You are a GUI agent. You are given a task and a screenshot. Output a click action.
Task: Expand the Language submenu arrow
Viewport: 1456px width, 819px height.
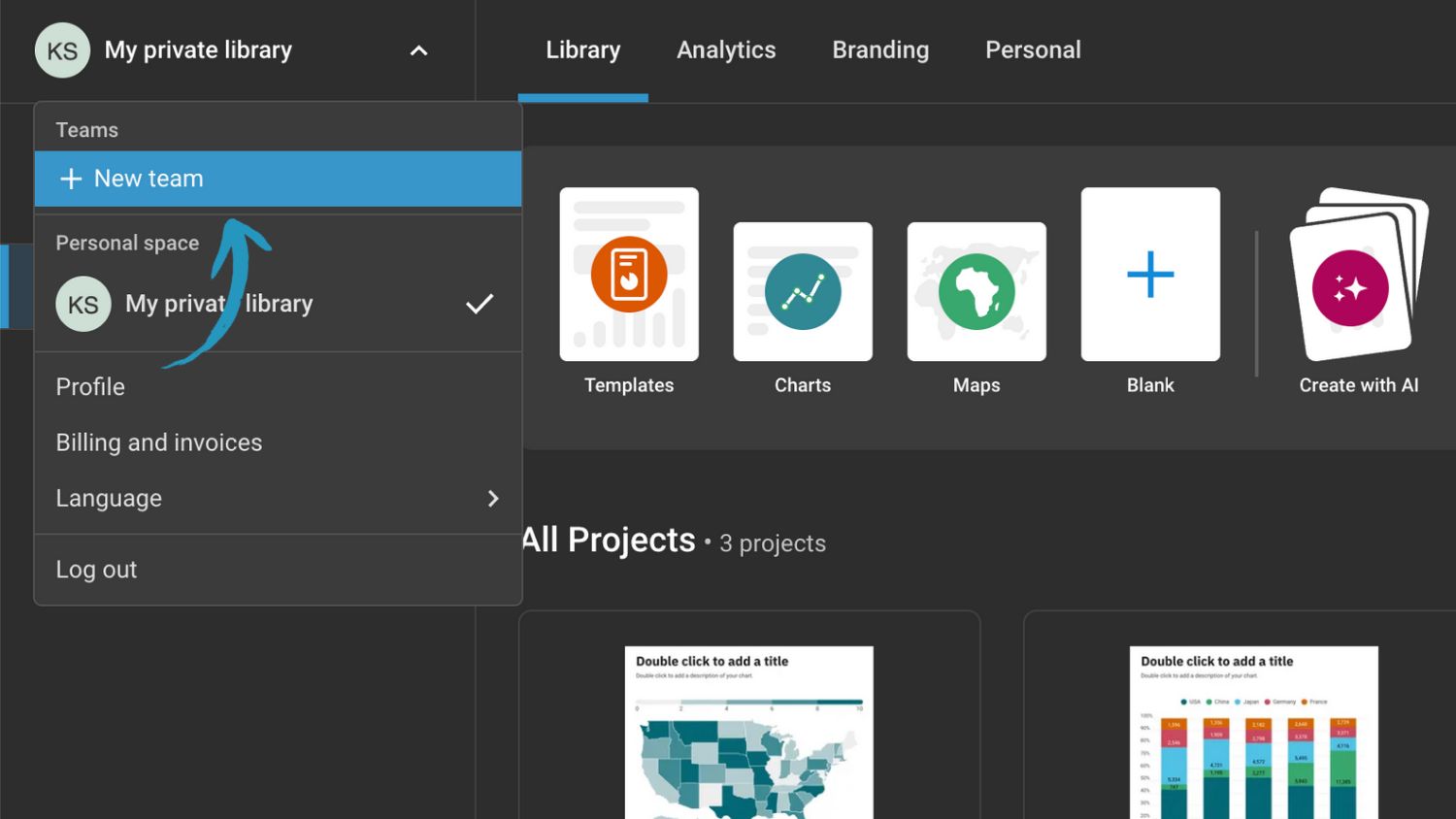tap(493, 498)
